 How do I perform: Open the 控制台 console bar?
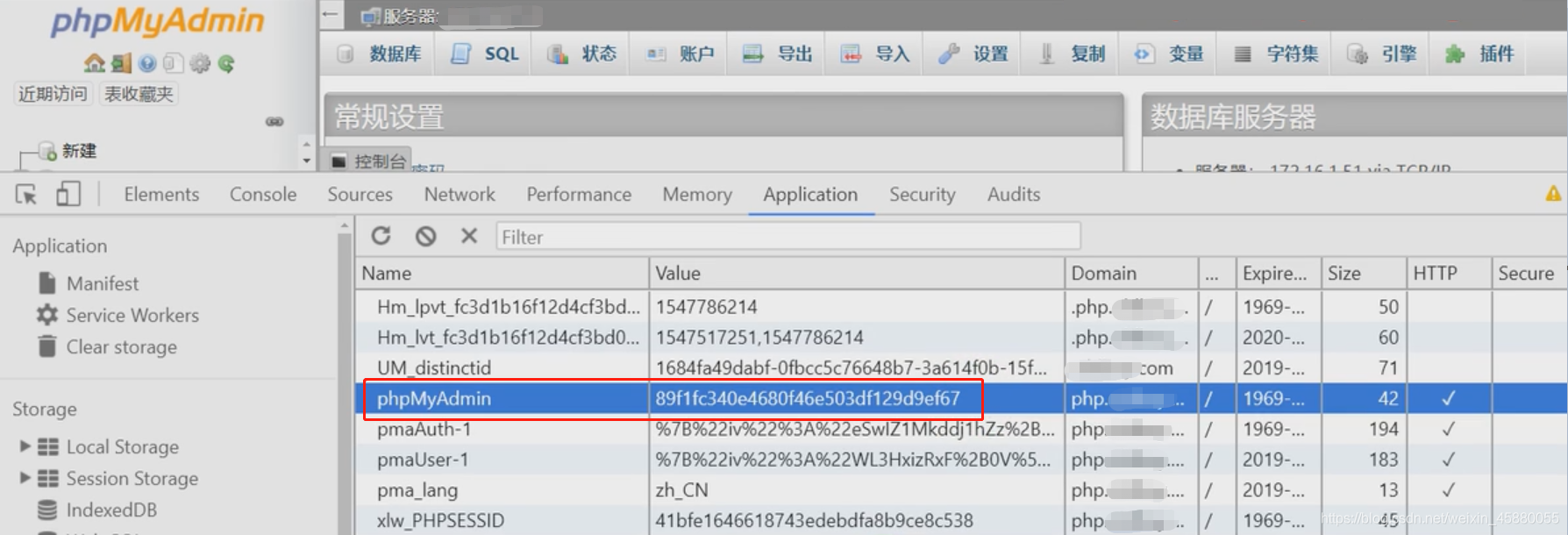tap(368, 161)
